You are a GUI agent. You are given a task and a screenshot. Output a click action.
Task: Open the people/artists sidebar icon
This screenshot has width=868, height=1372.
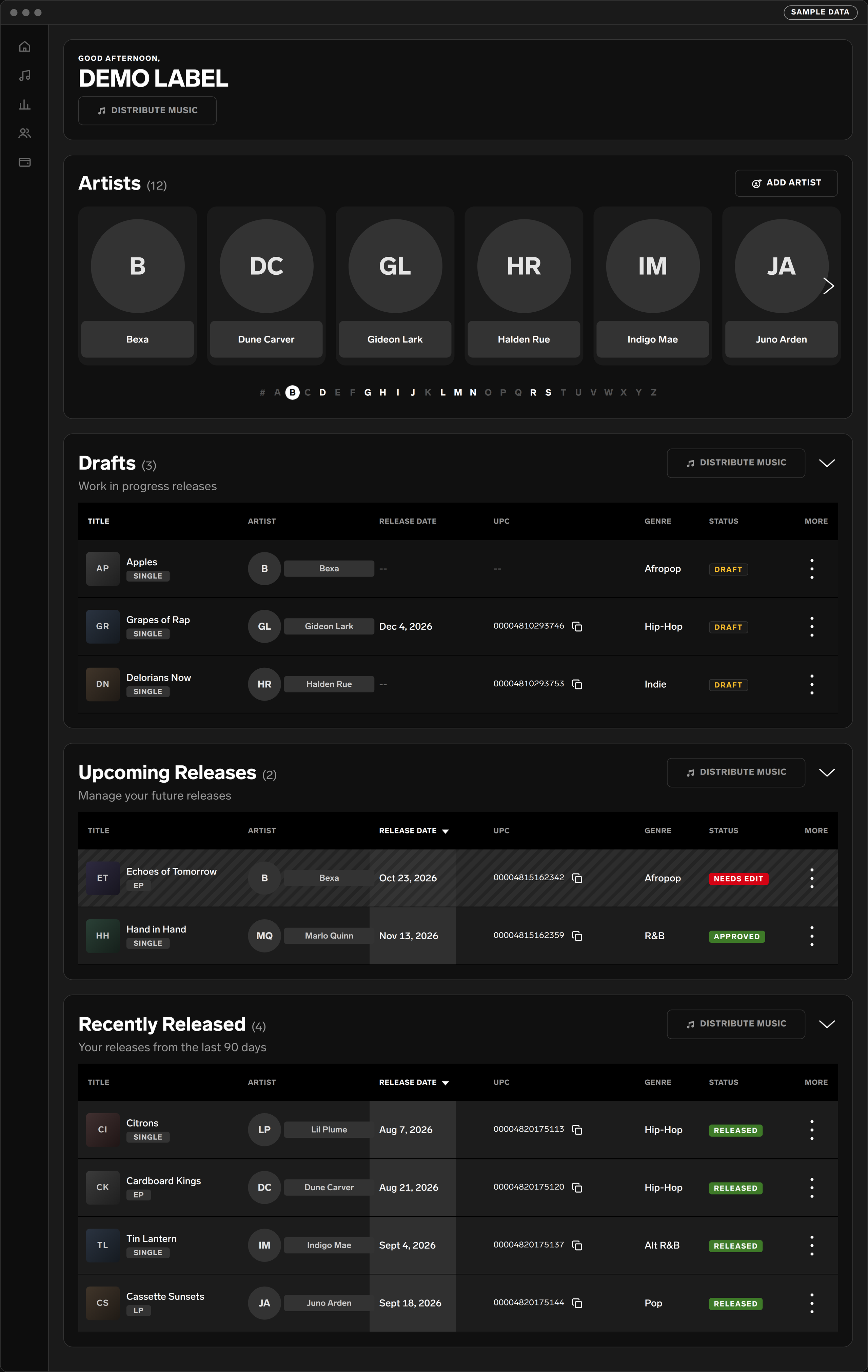pyautogui.click(x=24, y=133)
